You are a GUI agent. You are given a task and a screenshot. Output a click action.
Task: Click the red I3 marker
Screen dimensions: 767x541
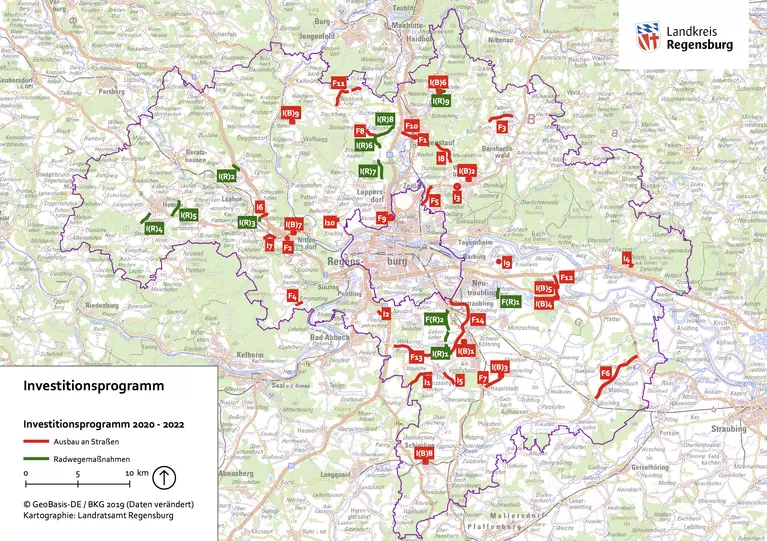[x=457, y=197]
